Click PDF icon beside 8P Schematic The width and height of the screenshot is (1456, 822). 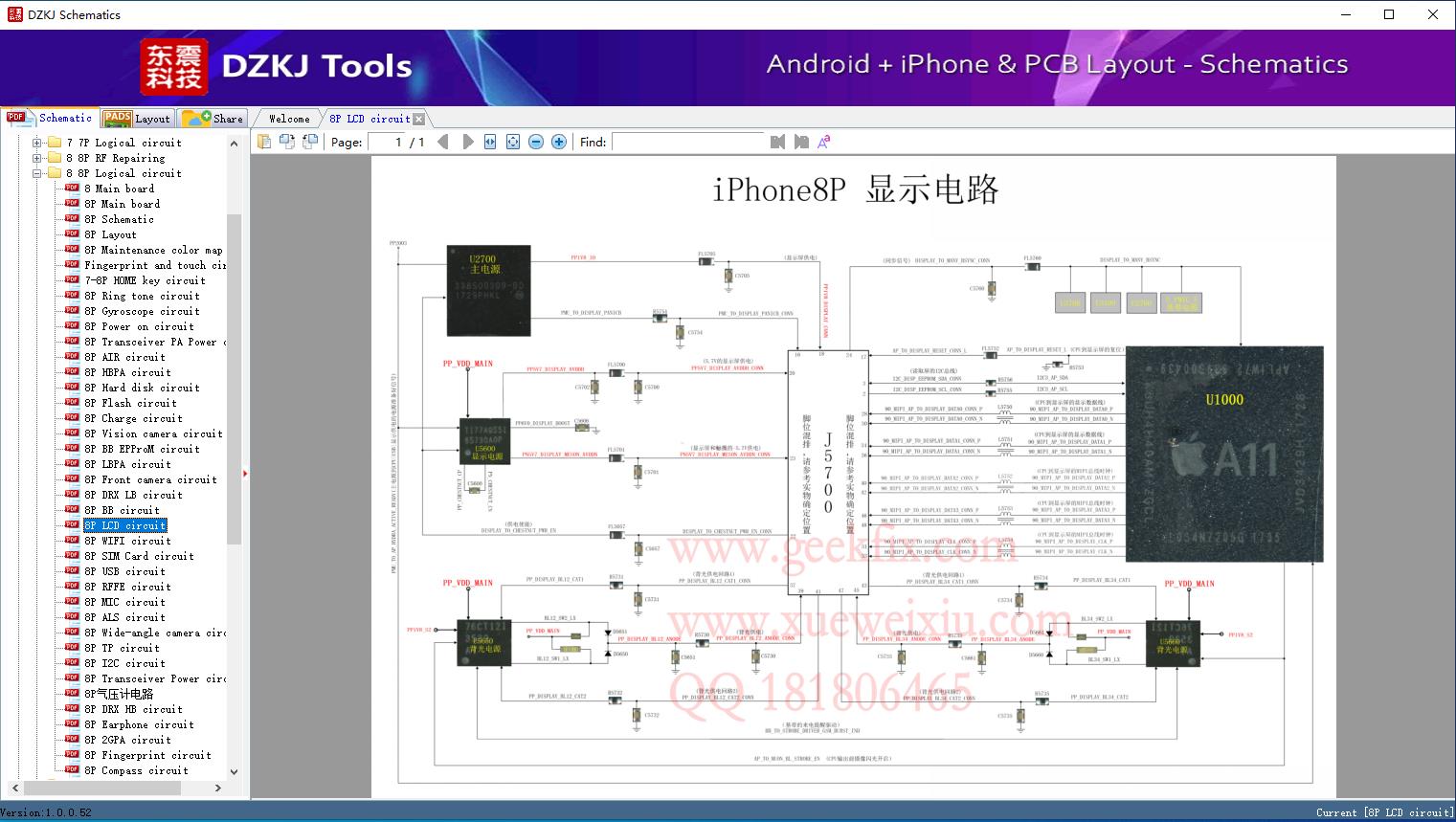[72, 219]
